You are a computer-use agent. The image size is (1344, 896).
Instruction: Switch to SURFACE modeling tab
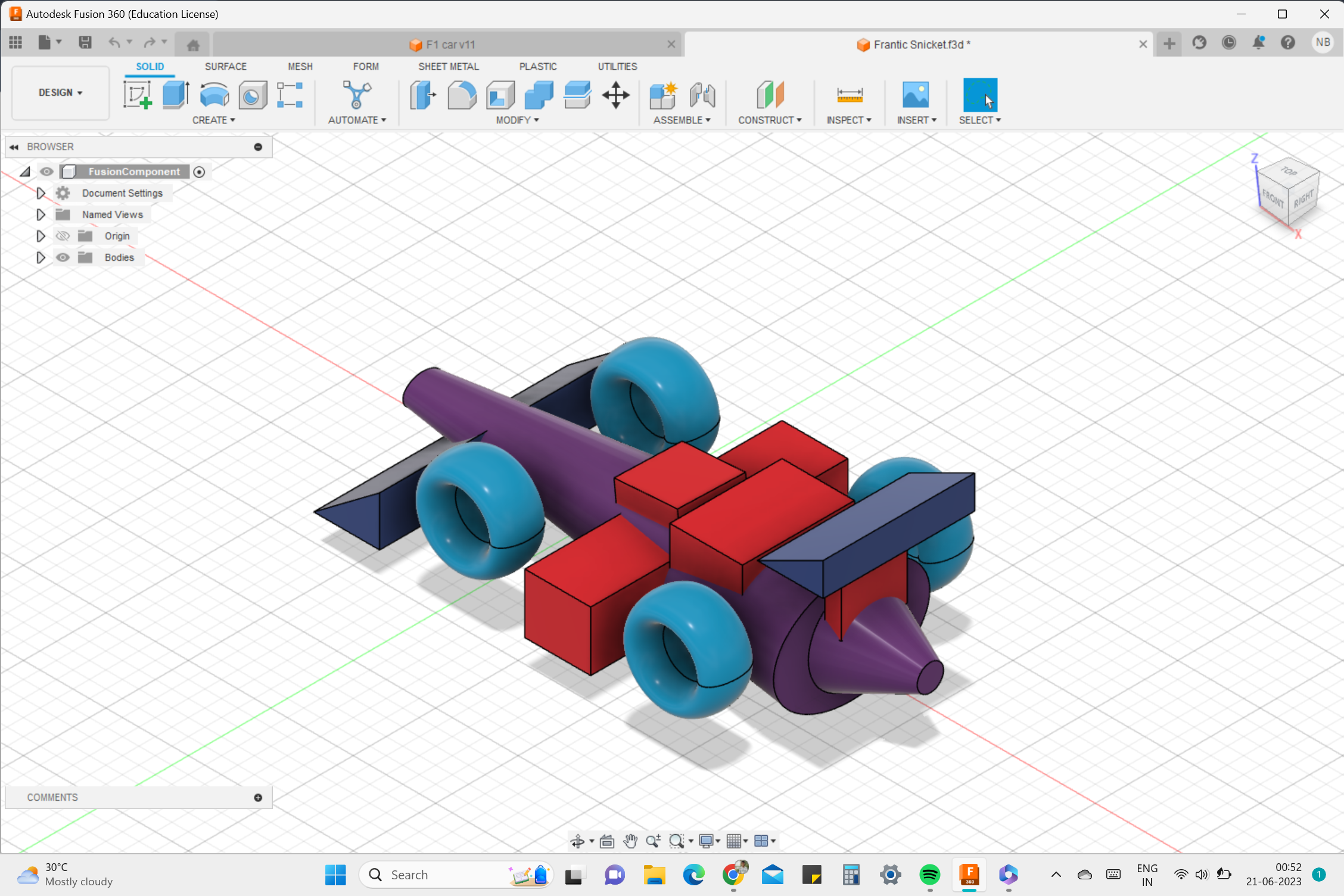[x=225, y=66]
